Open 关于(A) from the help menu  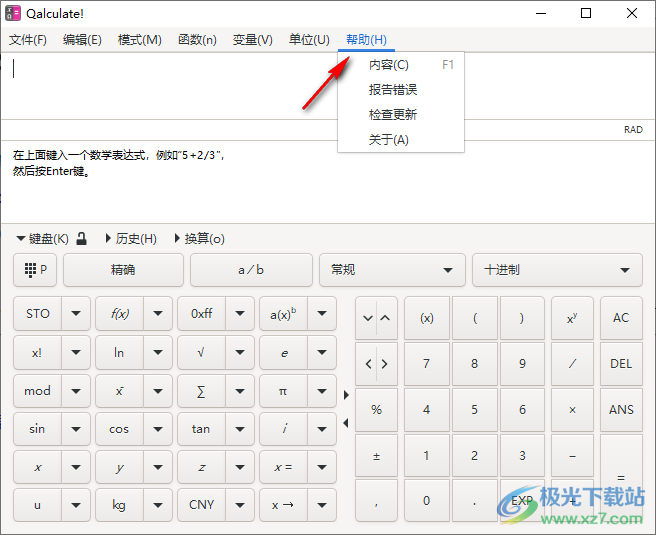point(401,139)
